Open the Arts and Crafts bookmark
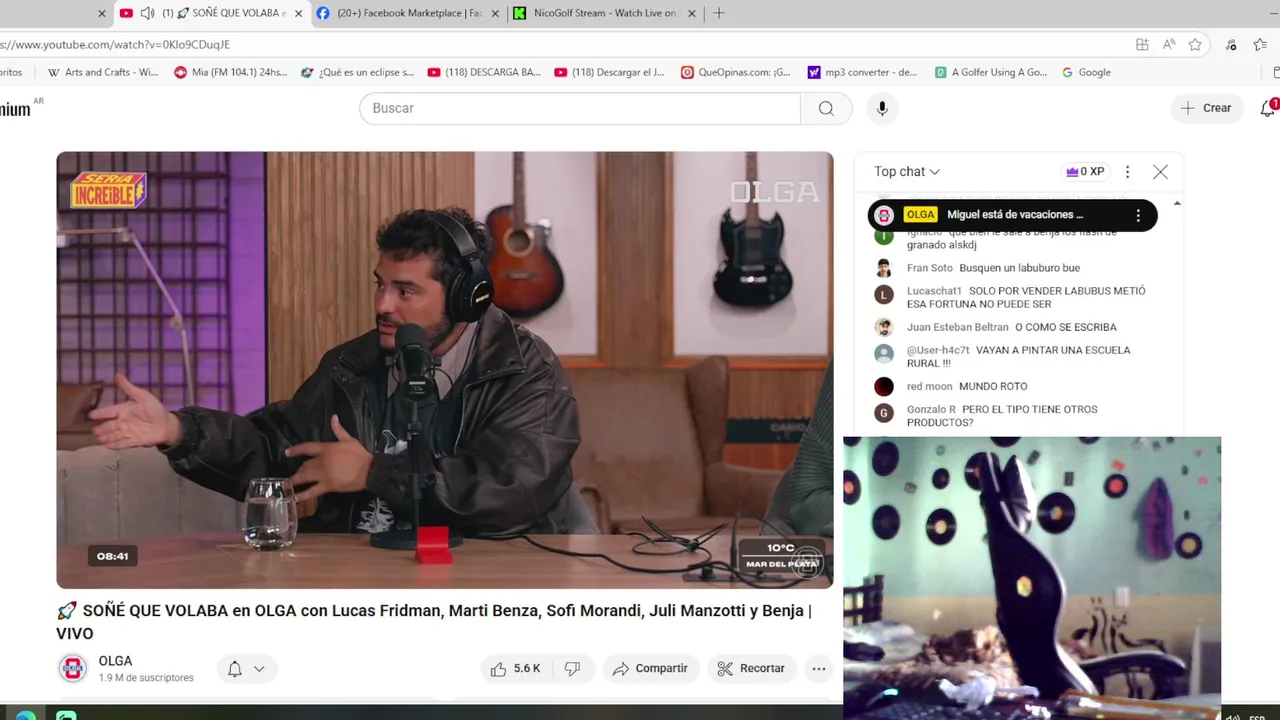 click(x=103, y=72)
